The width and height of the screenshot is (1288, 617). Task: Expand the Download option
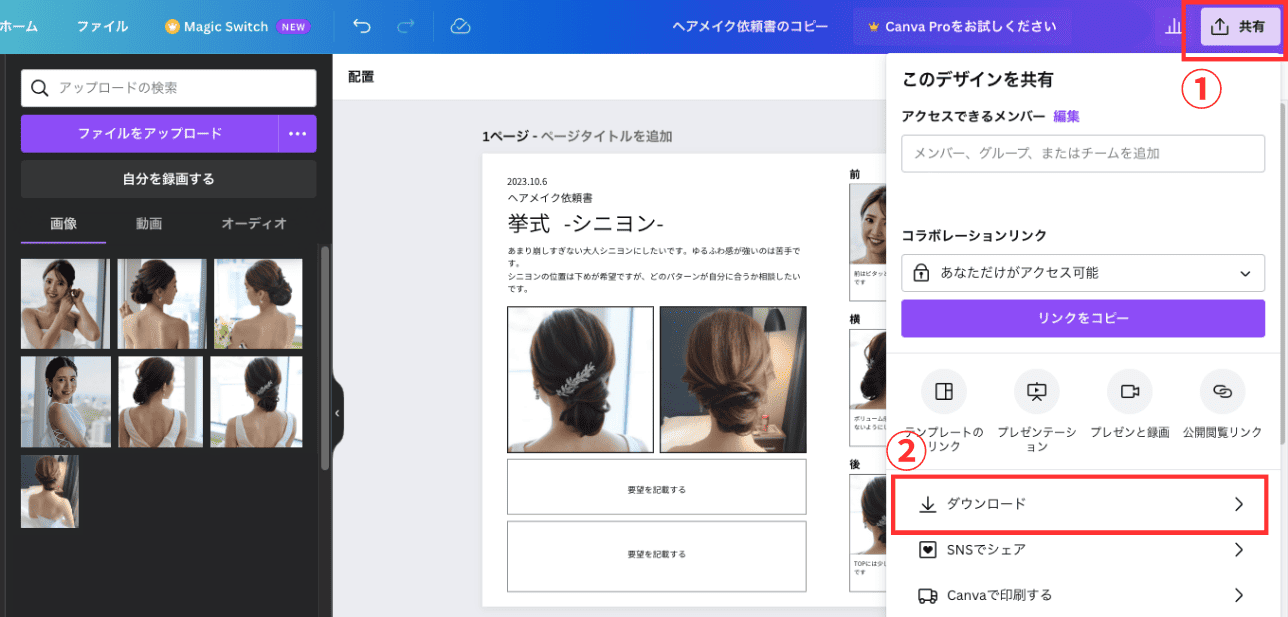pos(1080,504)
